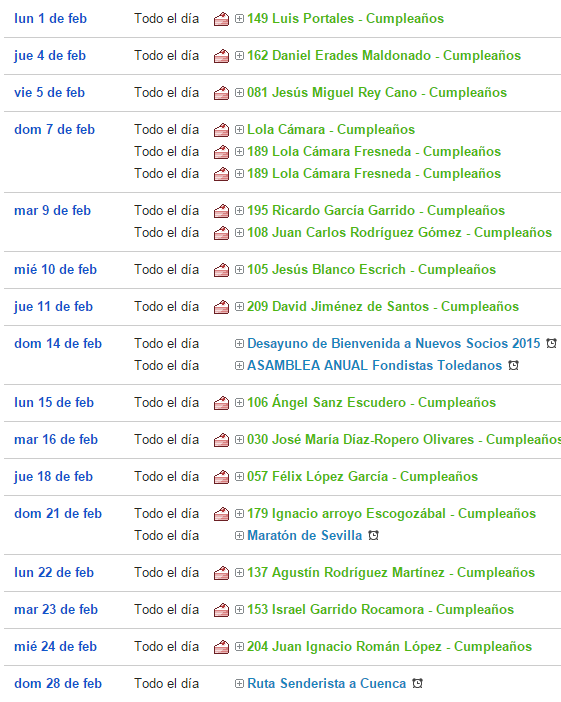Expand the Maratón de Sevilla event
Image resolution: width=561 pixels, height=702 pixels.
(x=240, y=535)
